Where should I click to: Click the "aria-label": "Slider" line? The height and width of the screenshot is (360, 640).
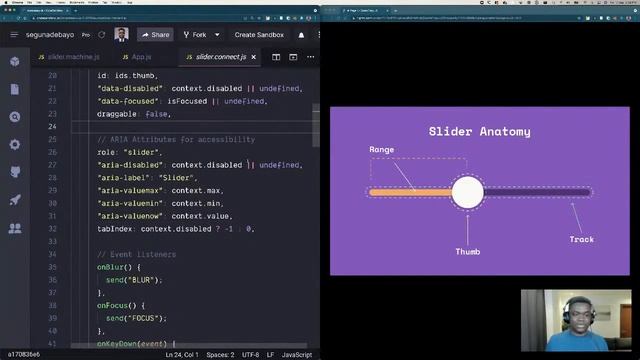[147, 178]
